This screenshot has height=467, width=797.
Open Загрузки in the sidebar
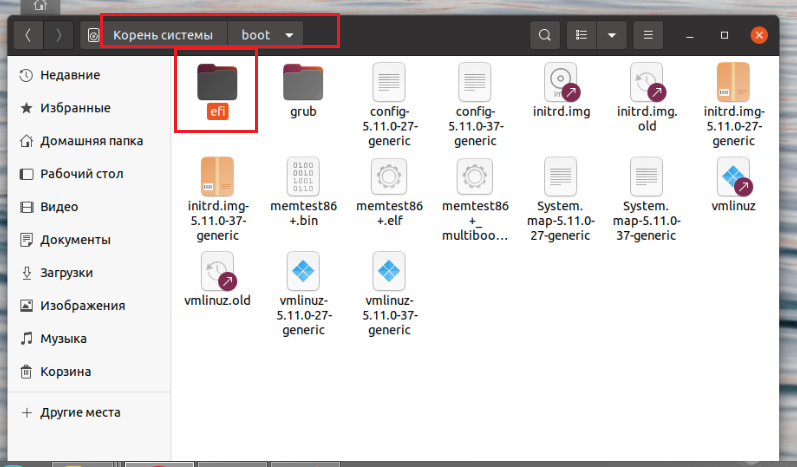click(89, 273)
